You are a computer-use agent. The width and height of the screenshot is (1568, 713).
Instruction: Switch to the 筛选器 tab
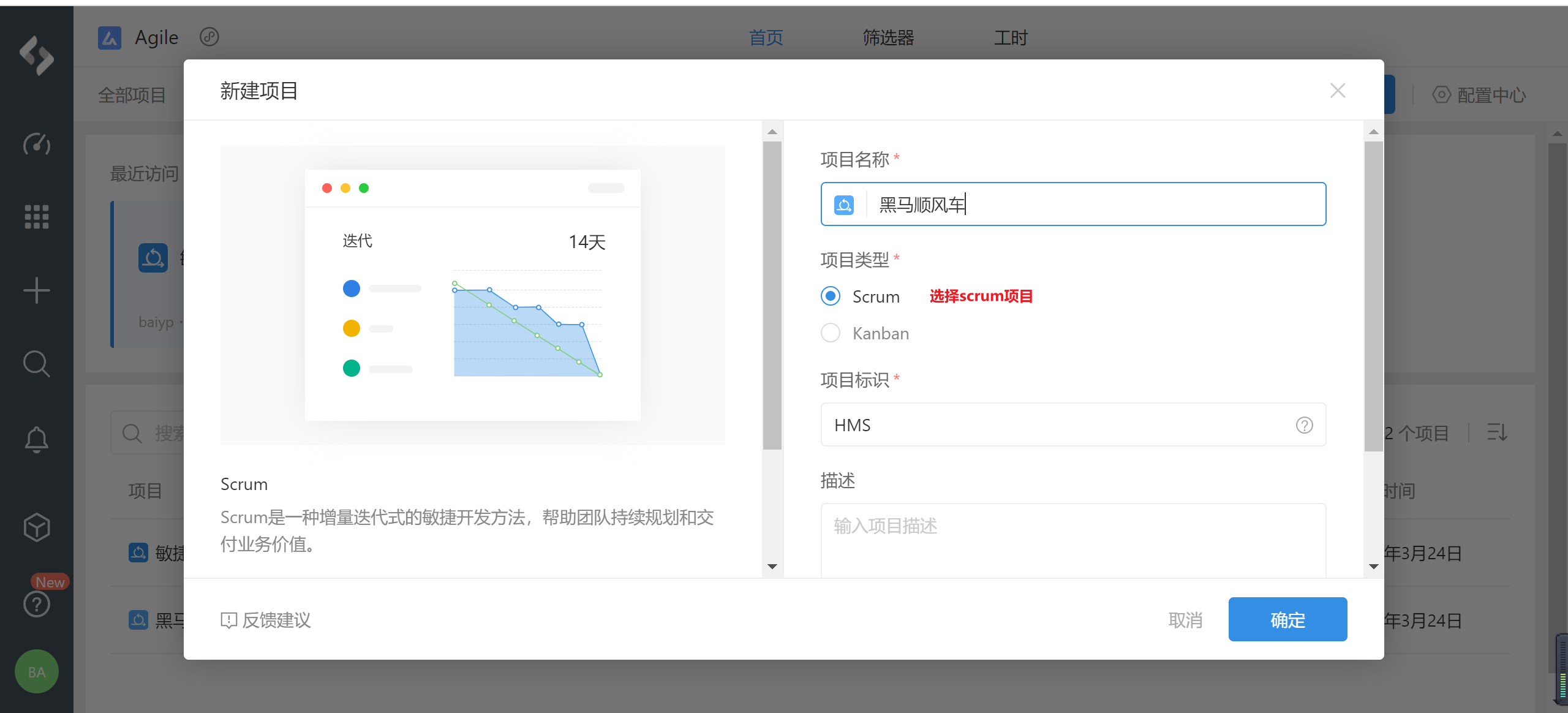click(x=888, y=38)
